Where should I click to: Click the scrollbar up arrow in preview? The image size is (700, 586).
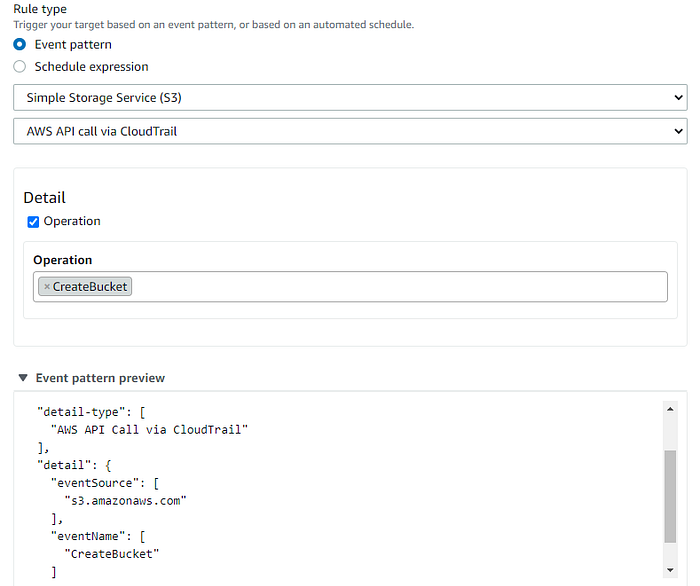pyautogui.click(x=670, y=409)
